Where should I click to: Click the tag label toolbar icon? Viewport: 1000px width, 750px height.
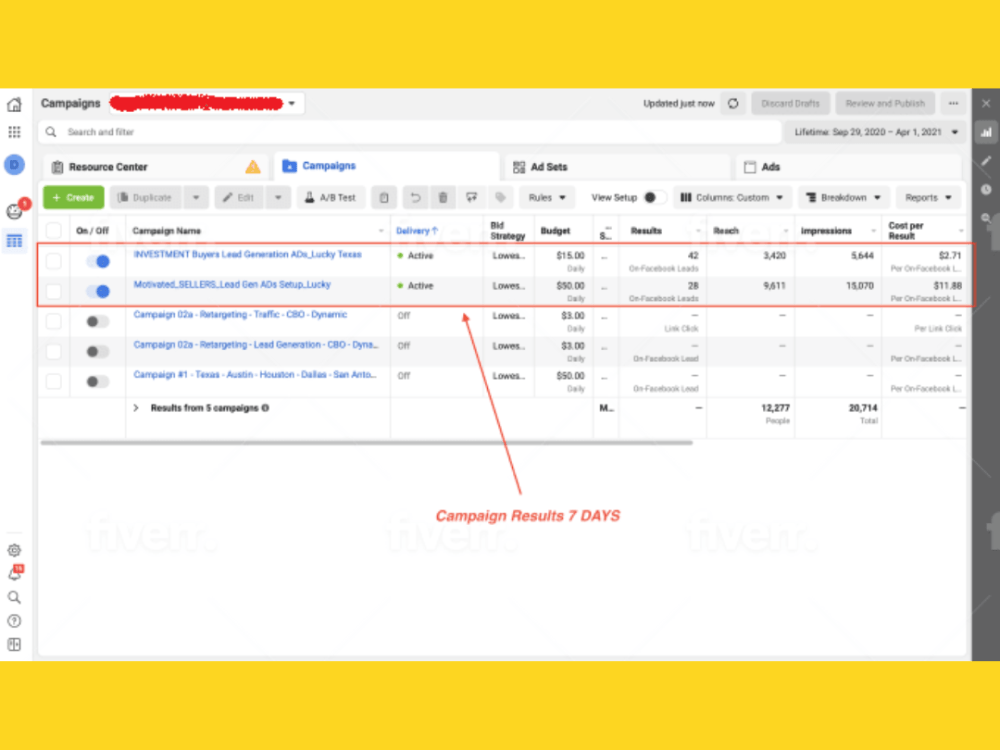pyautogui.click(x=501, y=198)
